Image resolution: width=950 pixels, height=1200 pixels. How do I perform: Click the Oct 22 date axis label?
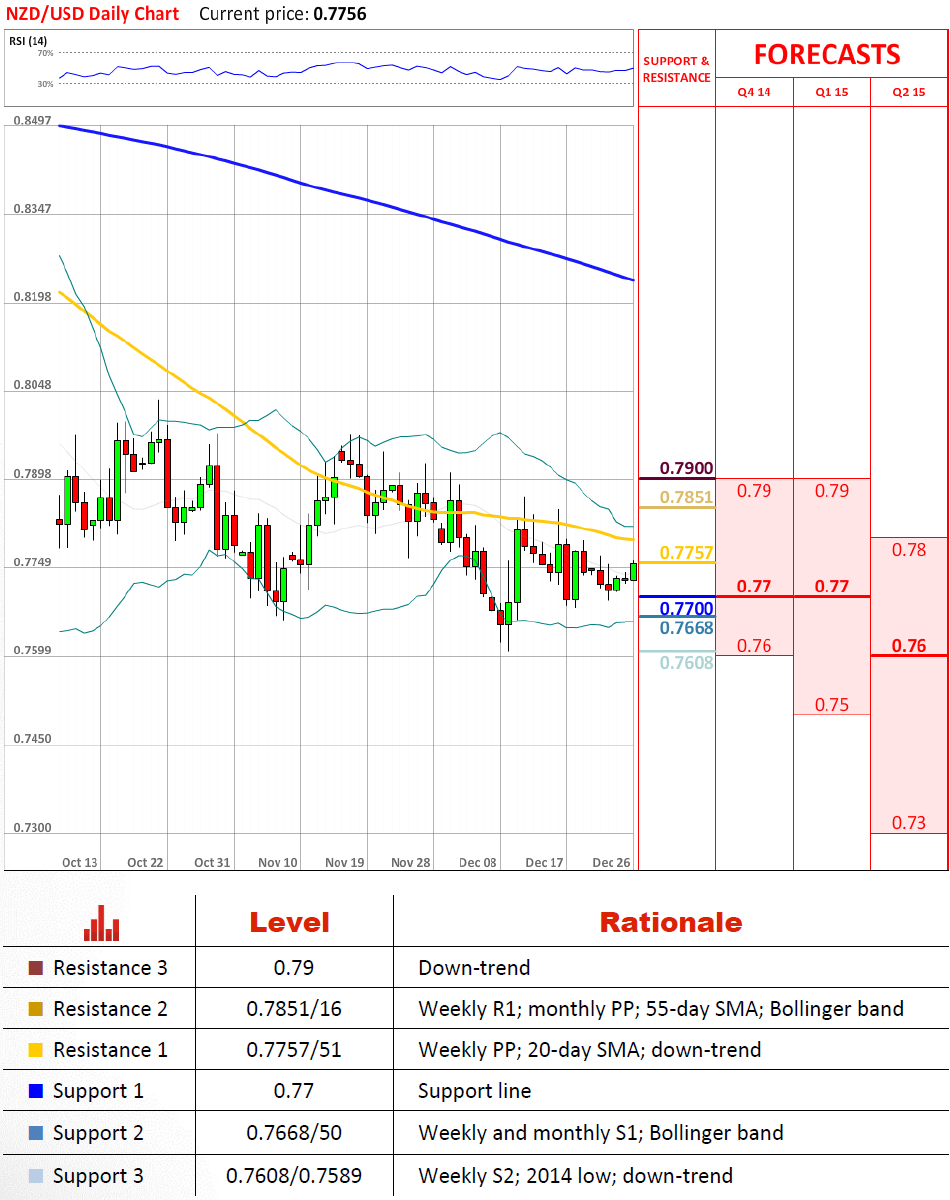(x=145, y=862)
